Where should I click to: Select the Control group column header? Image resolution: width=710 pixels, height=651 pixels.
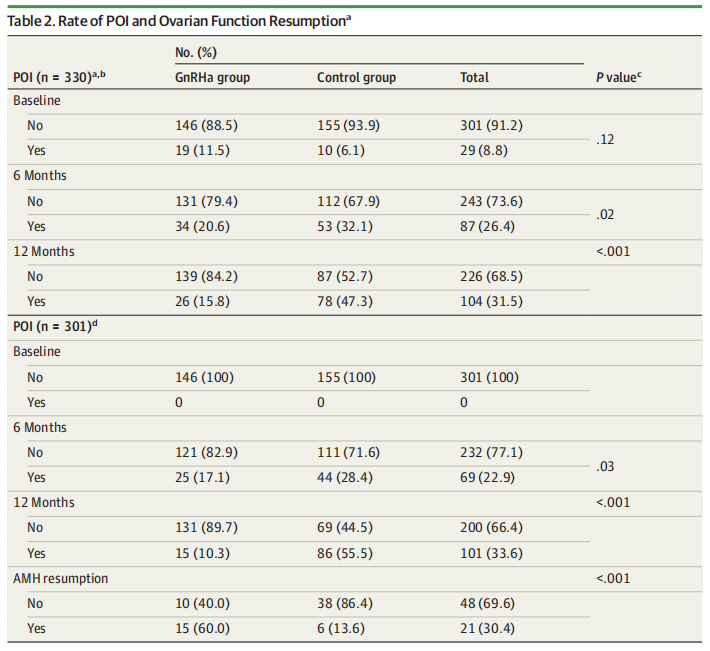[356, 77]
